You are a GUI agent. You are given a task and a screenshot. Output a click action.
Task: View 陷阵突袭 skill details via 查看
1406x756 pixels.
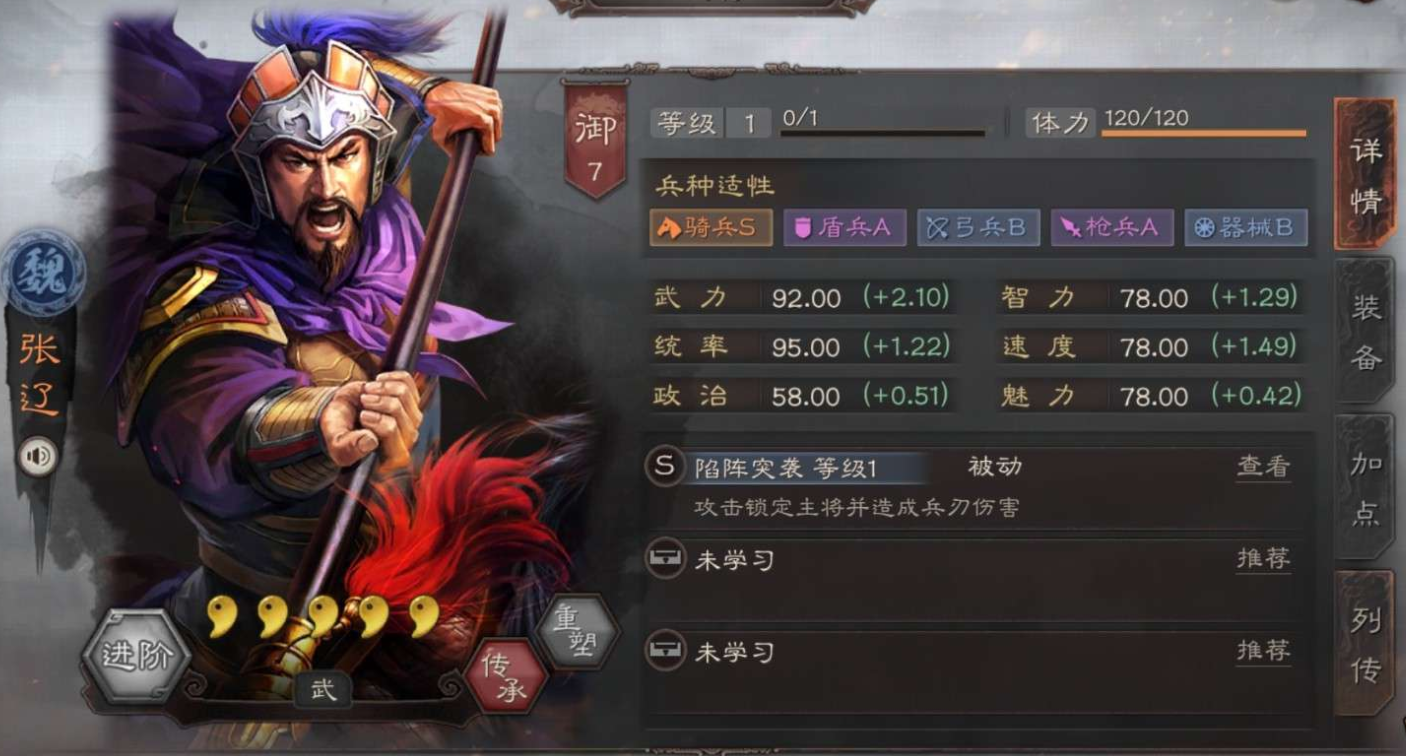point(1263,467)
